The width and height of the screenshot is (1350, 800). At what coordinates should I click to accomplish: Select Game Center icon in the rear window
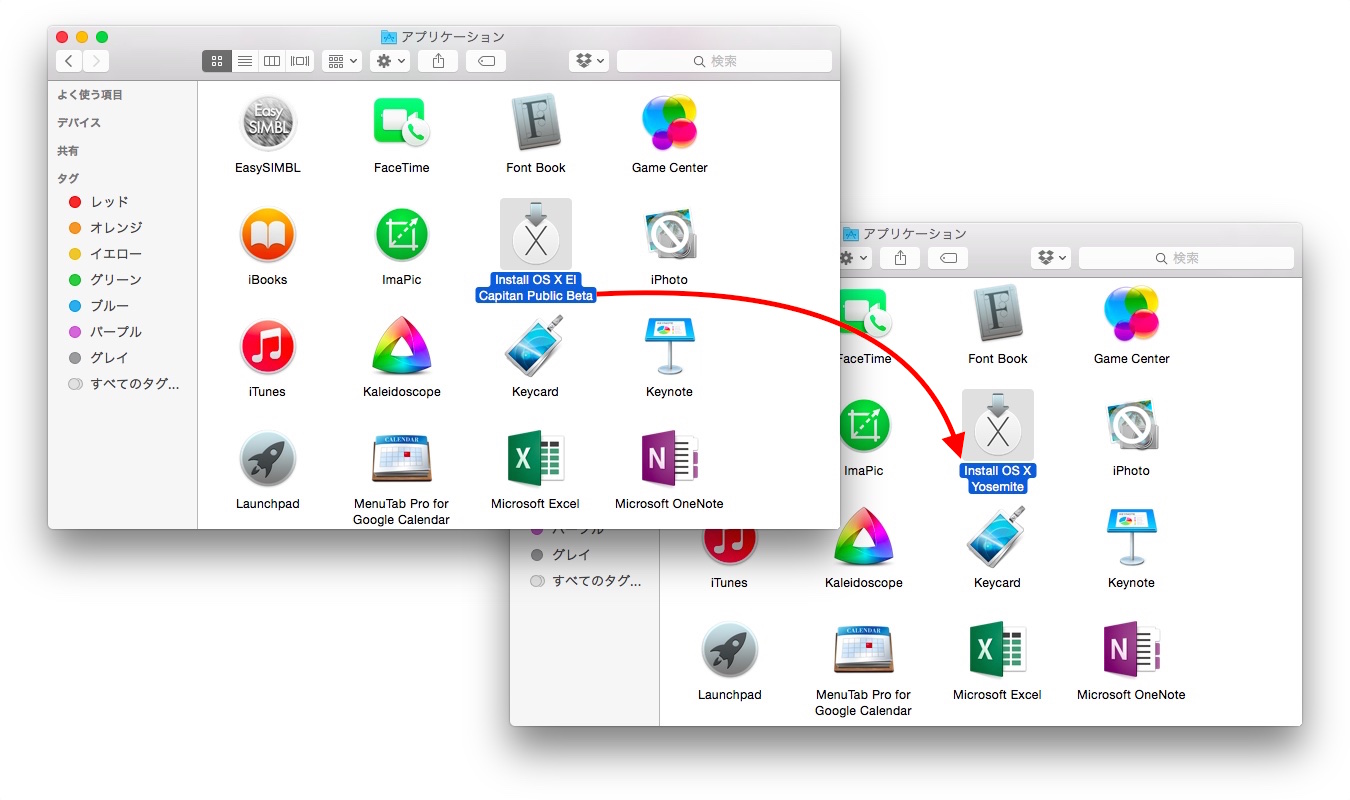click(1131, 314)
